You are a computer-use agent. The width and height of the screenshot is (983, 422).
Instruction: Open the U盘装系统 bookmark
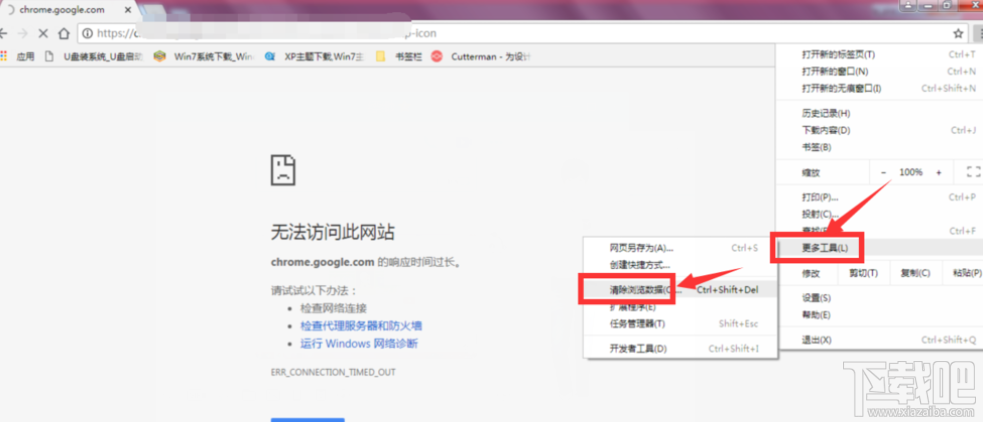click(x=95, y=56)
